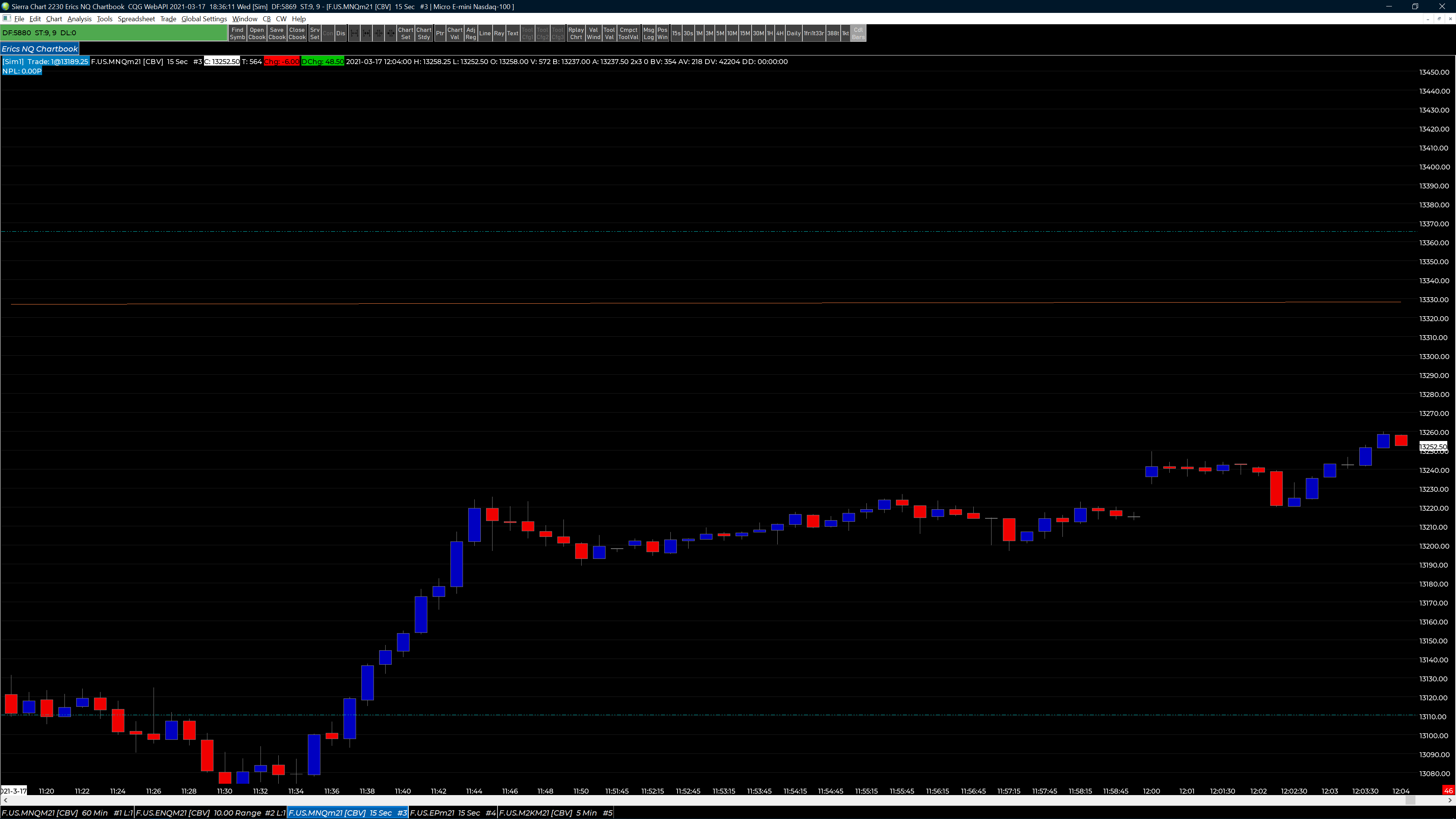Click the horizontal scrollbar right arrow
Image resolution: width=1456 pixels, height=819 pixels.
(x=1450, y=800)
